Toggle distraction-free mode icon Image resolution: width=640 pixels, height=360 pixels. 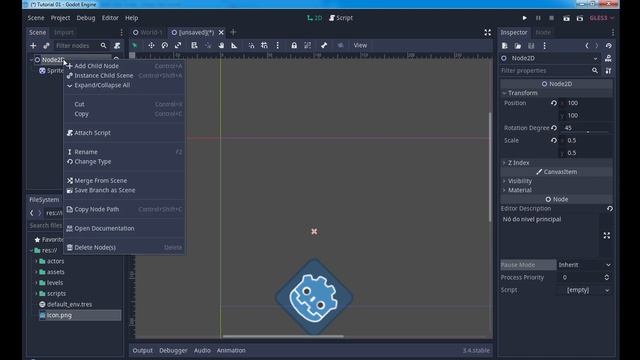point(487,32)
